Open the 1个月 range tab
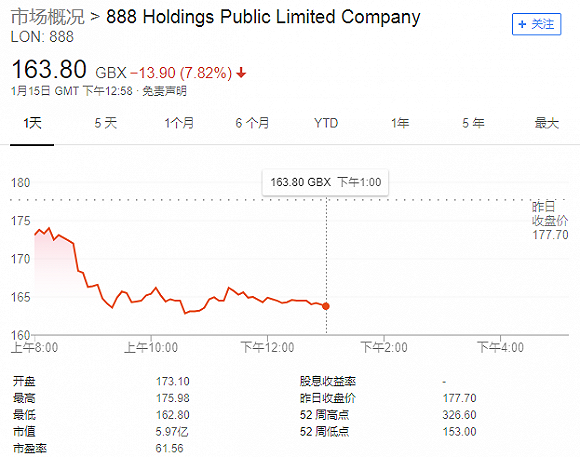The image size is (580, 457). (179, 123)
